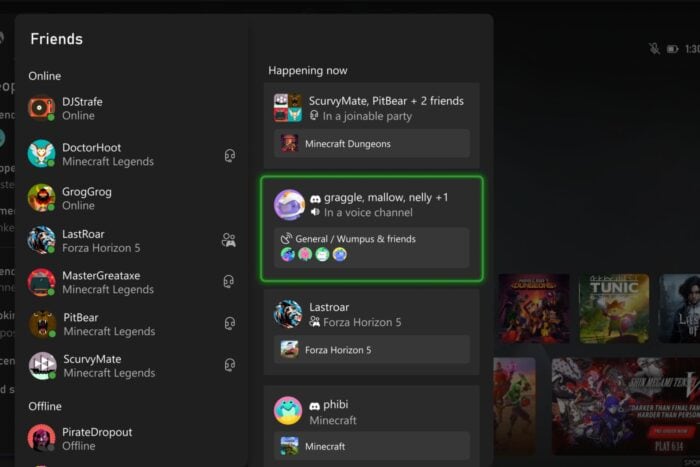Click headset party icon next to DoctorHoot
Image resolution: width=700 pixels, height=467 pixels.
229,155
